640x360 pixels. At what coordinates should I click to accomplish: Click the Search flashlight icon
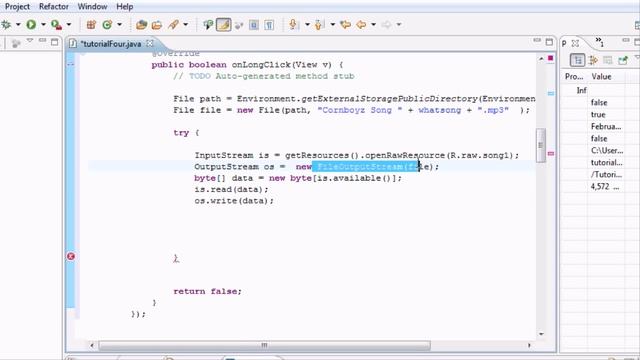click(x=174, y=25)
